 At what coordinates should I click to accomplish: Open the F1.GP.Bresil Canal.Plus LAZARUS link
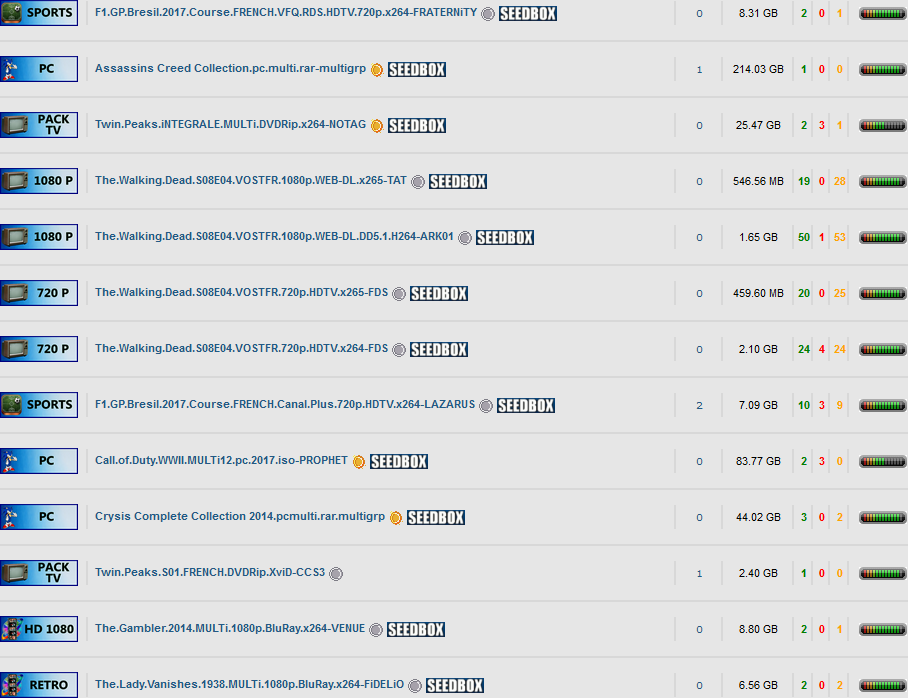click(285, 404)
